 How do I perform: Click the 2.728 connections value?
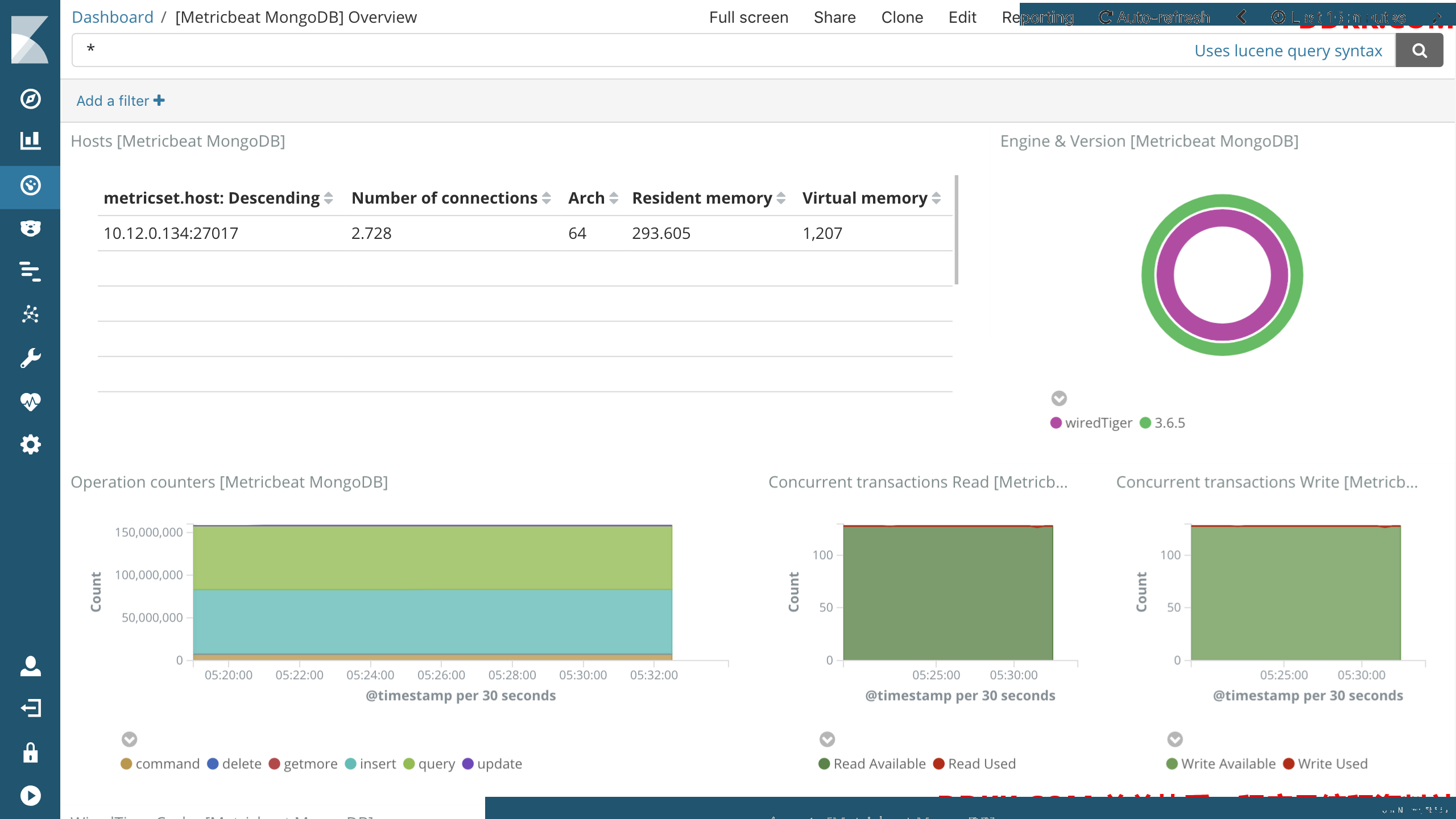point(371,233)
